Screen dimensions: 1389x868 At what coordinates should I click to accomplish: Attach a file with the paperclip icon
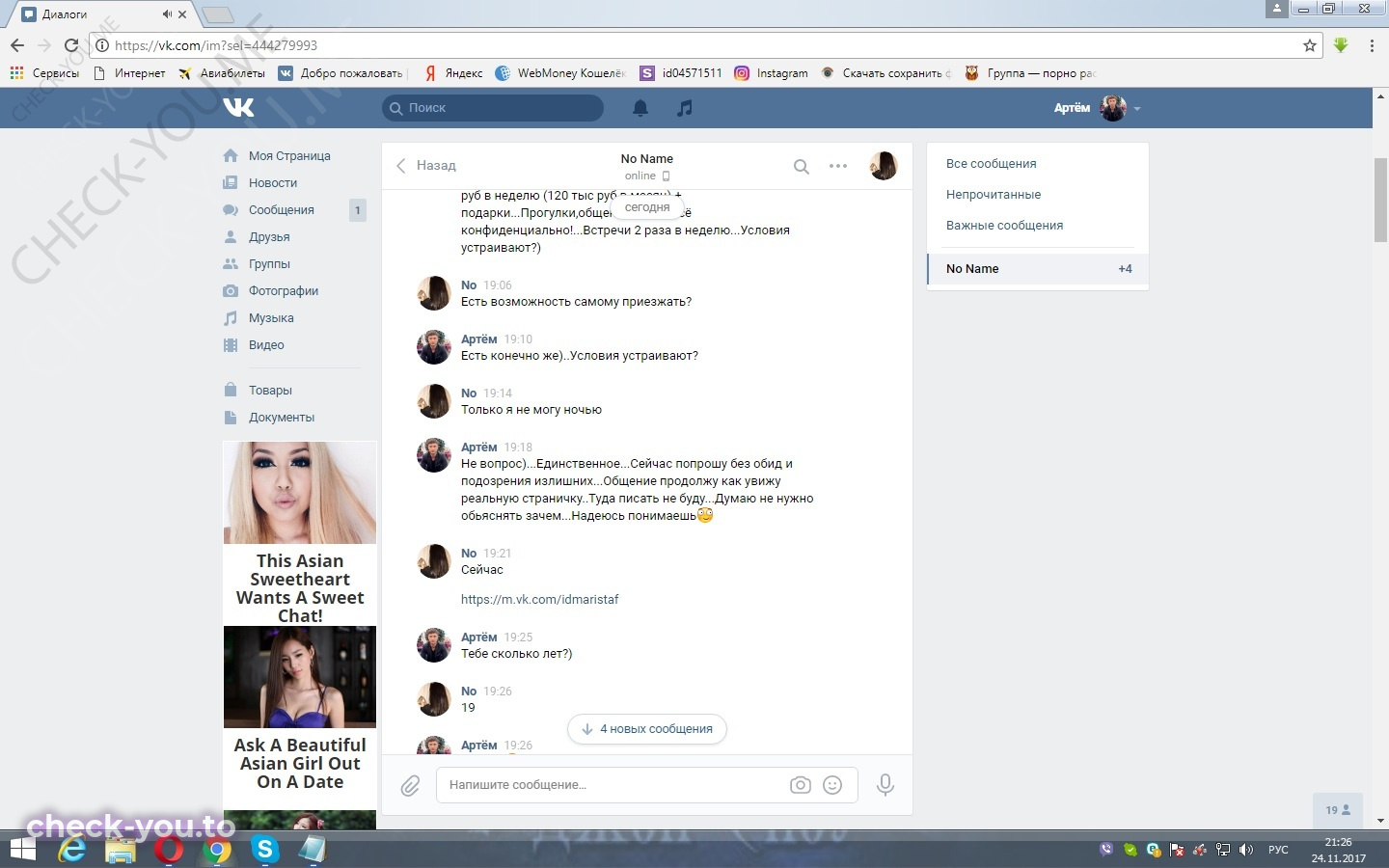tap(410, 786)
